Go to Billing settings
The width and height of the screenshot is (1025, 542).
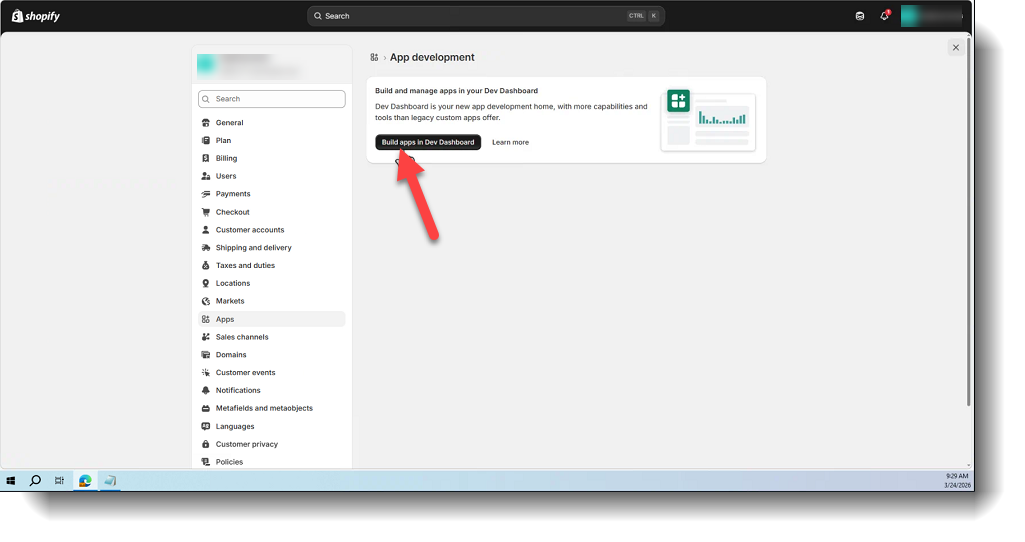tap(272, 158)
